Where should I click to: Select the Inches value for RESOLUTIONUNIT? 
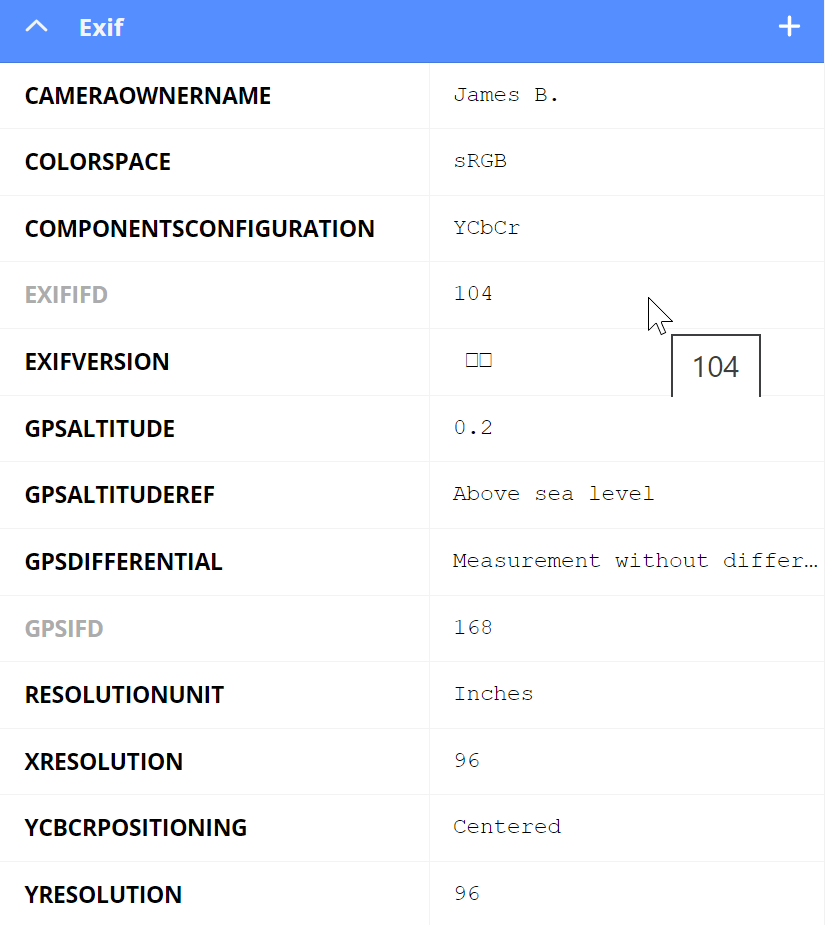[493, 694]
